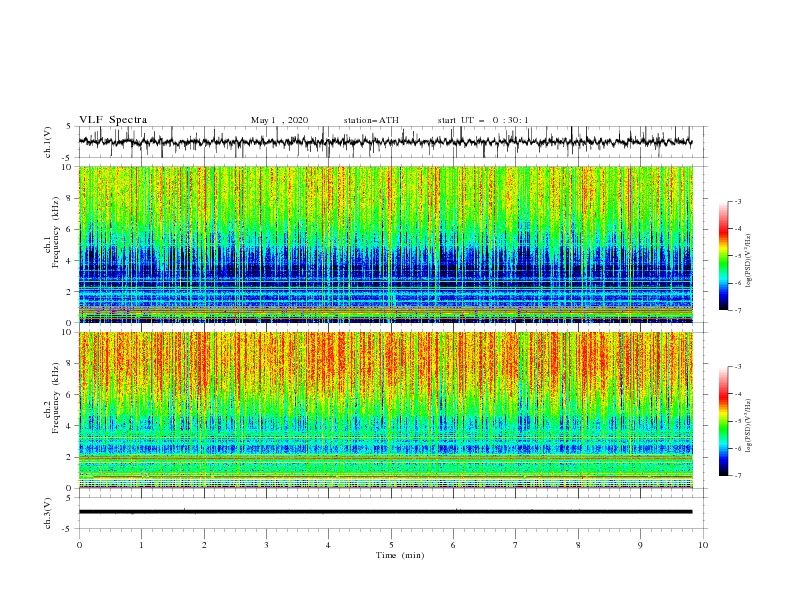Click time axis tick label "1"
Viewport: 792px width, 612px height.
coord(141,545)
